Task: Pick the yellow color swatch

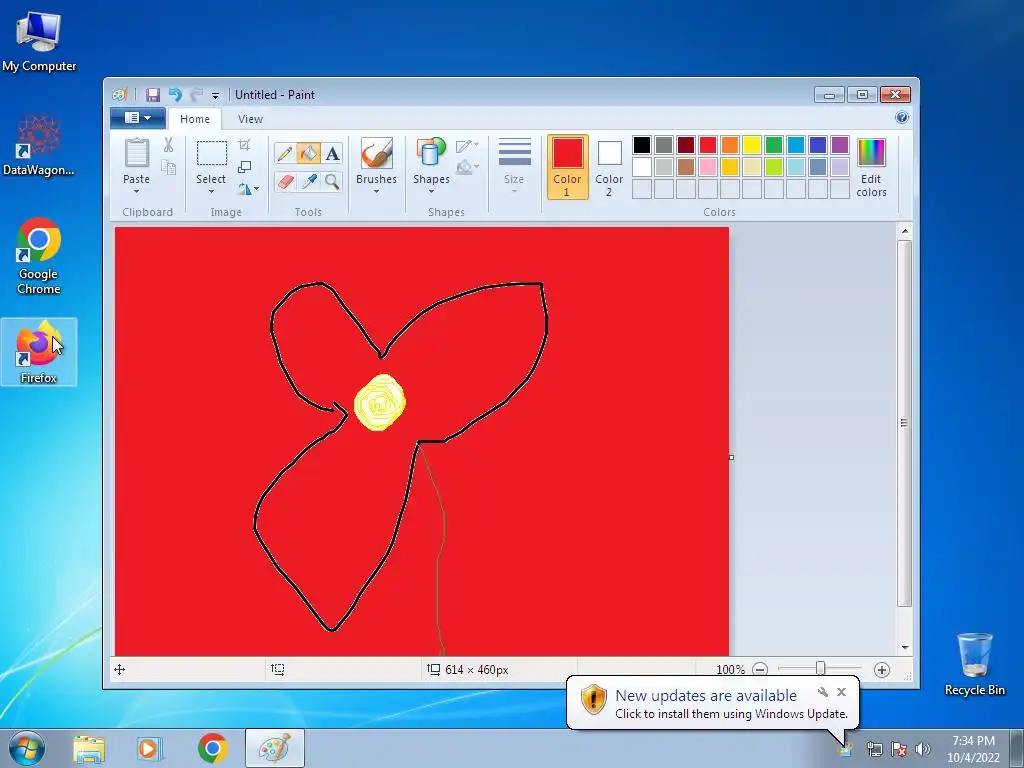Action: pos(752,145)
